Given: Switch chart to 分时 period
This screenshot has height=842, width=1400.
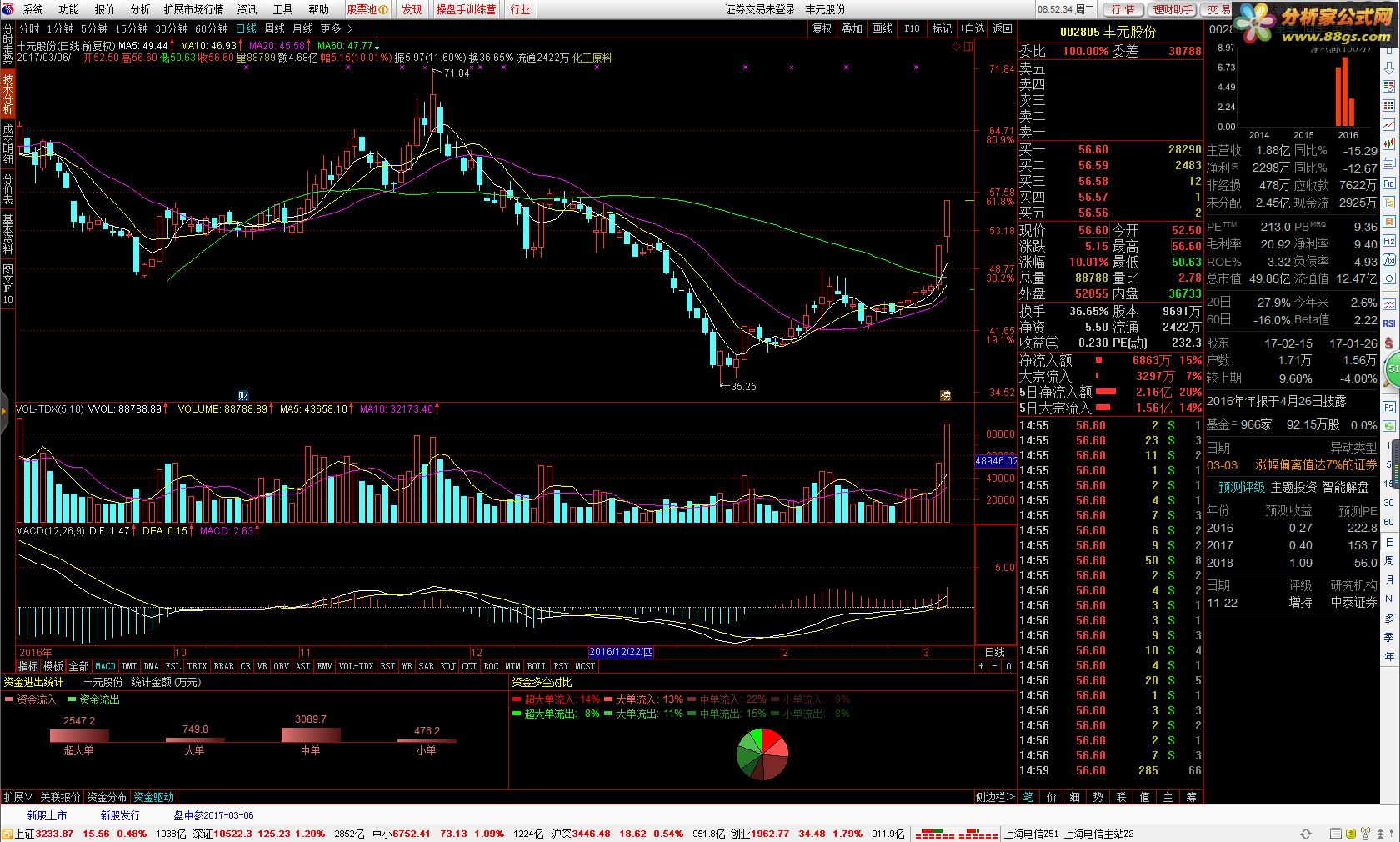Looking at the screenshot, I should click(29, 28).
